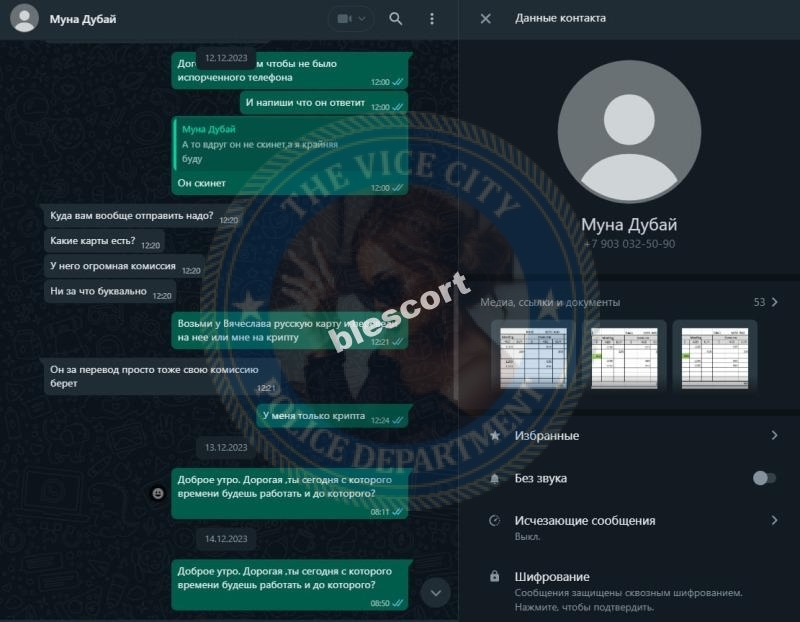Screen dimensions: 800x622
Task: Close the contact info panel
Action: 485,19
